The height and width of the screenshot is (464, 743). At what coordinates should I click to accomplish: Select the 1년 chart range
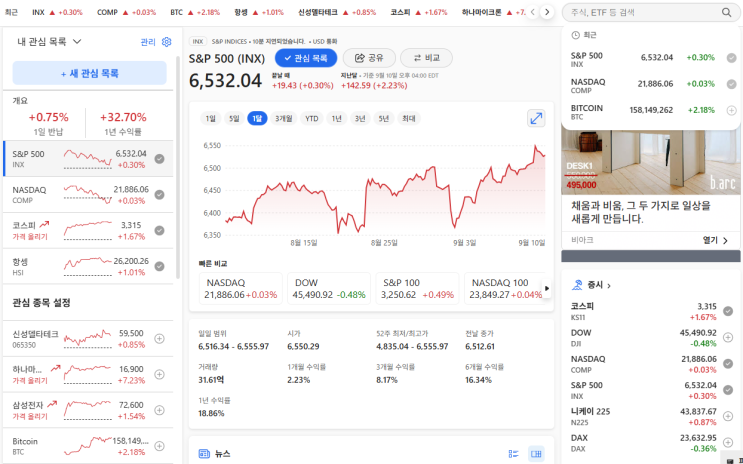coord(336,118)
